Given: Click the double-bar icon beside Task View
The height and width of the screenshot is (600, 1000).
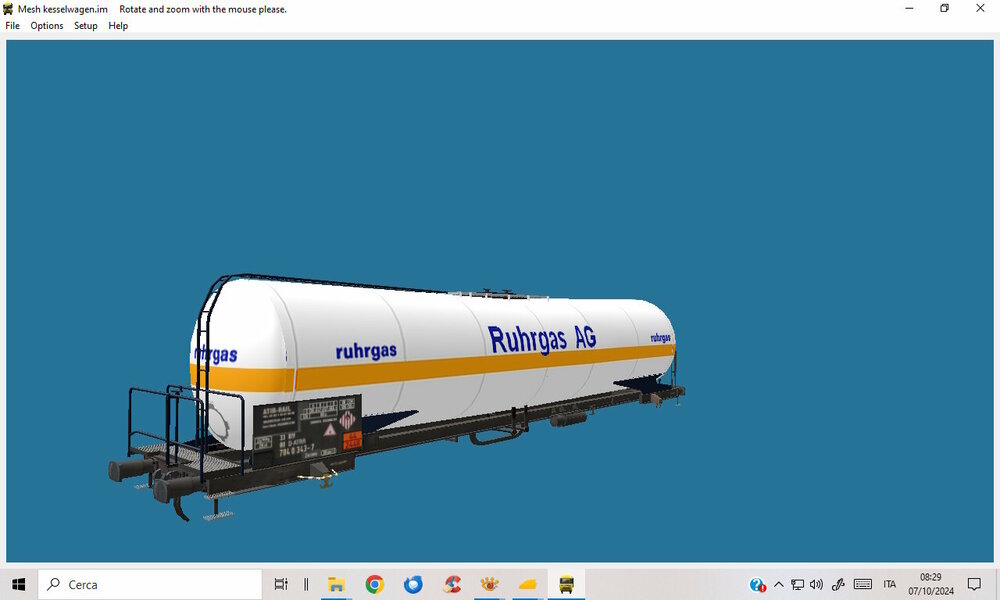Looking at the screenshot, I should point(306,584).
